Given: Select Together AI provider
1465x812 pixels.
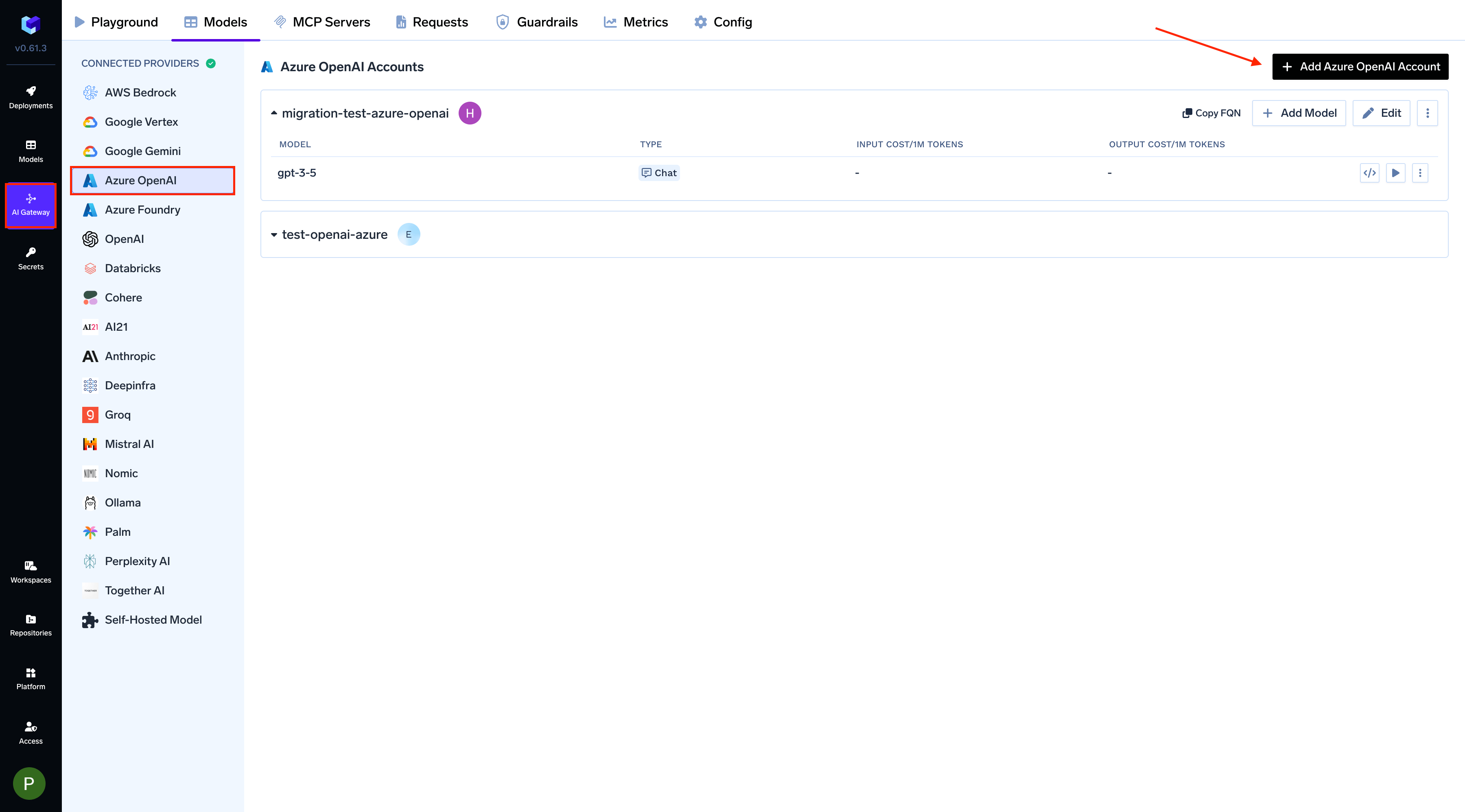Looking at the screenshot, I should [x=153, y=590].
